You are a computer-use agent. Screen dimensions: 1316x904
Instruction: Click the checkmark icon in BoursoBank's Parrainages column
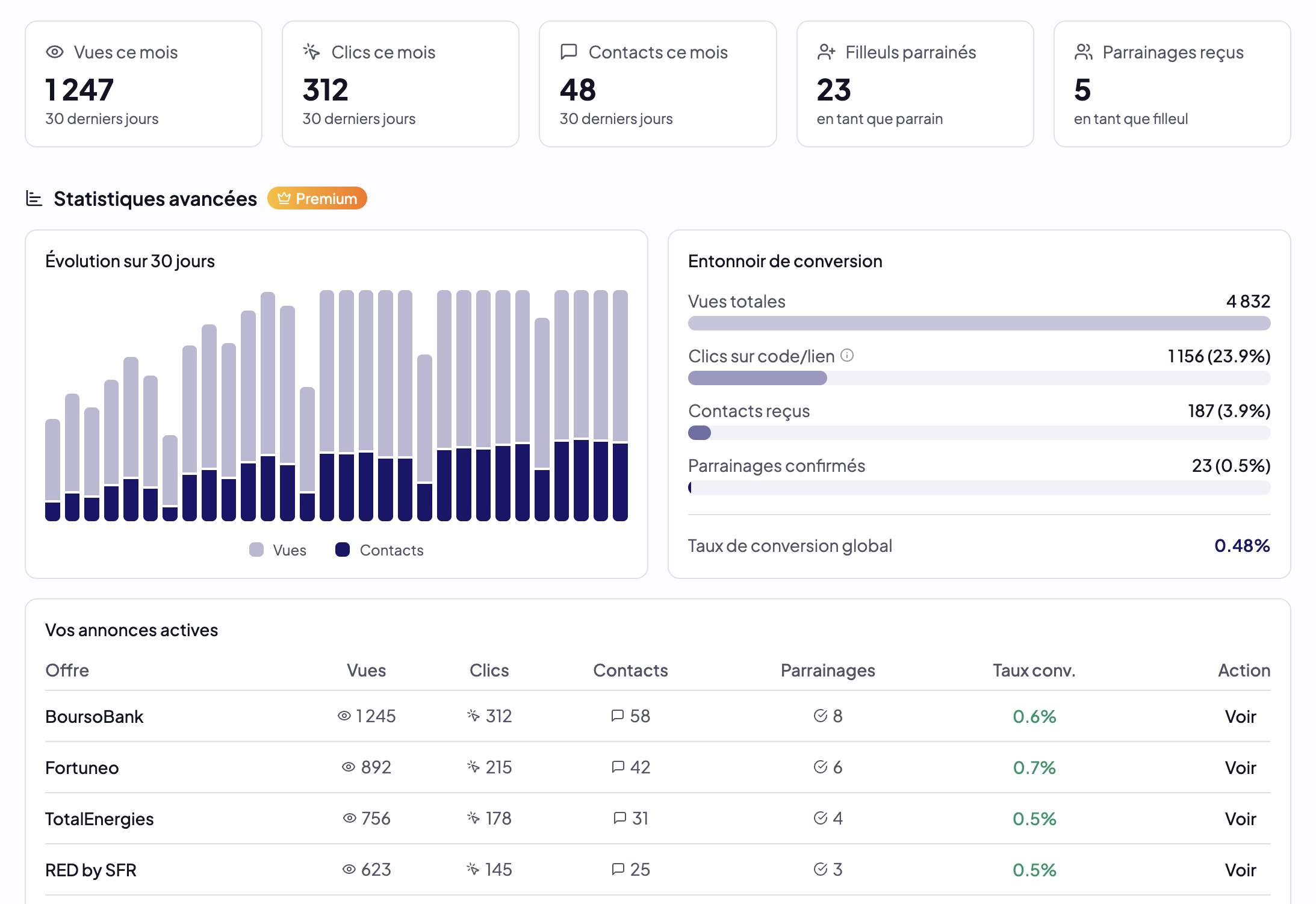pos(819,716)
